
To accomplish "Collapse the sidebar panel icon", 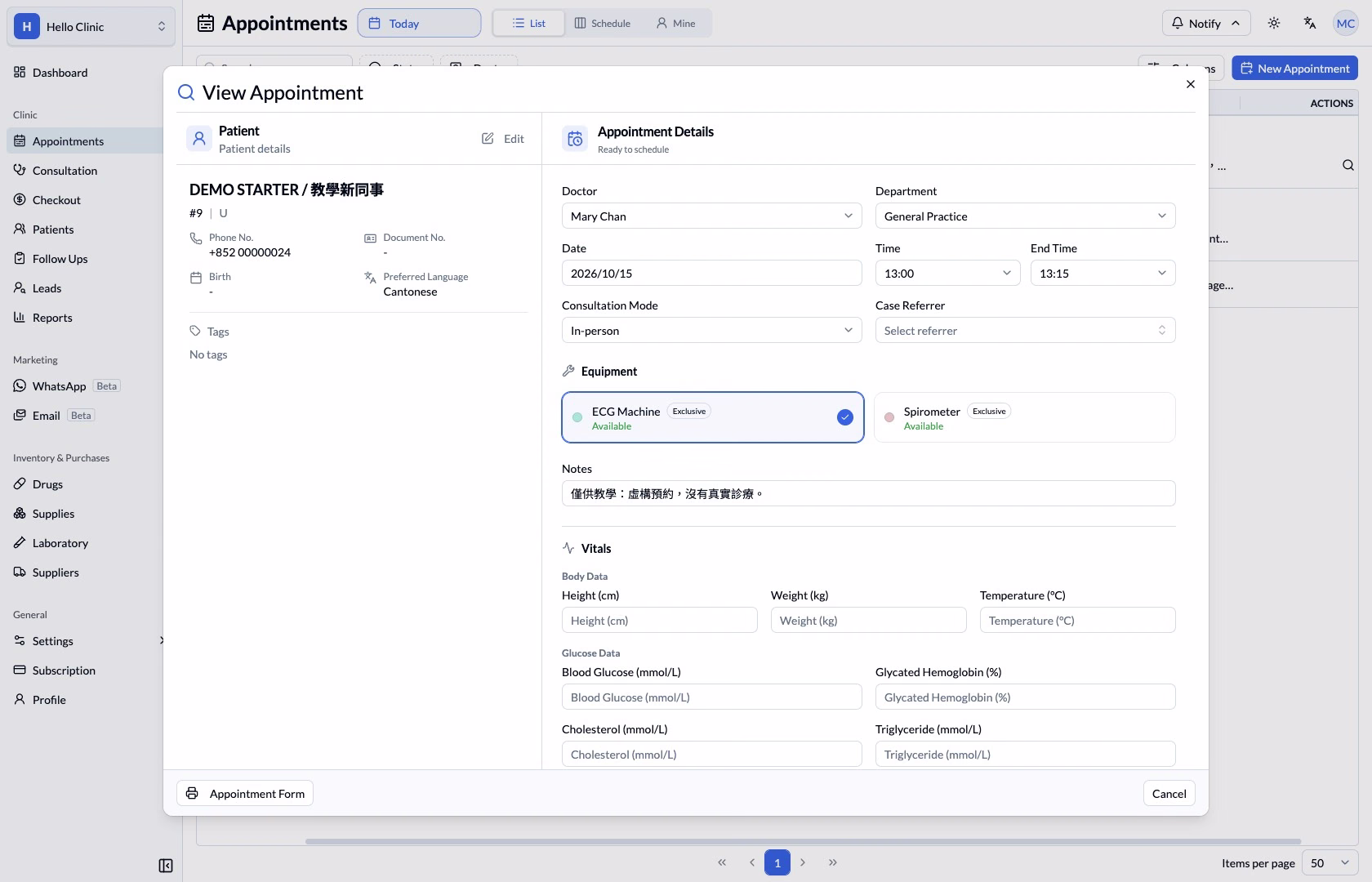I will (165, 866).
